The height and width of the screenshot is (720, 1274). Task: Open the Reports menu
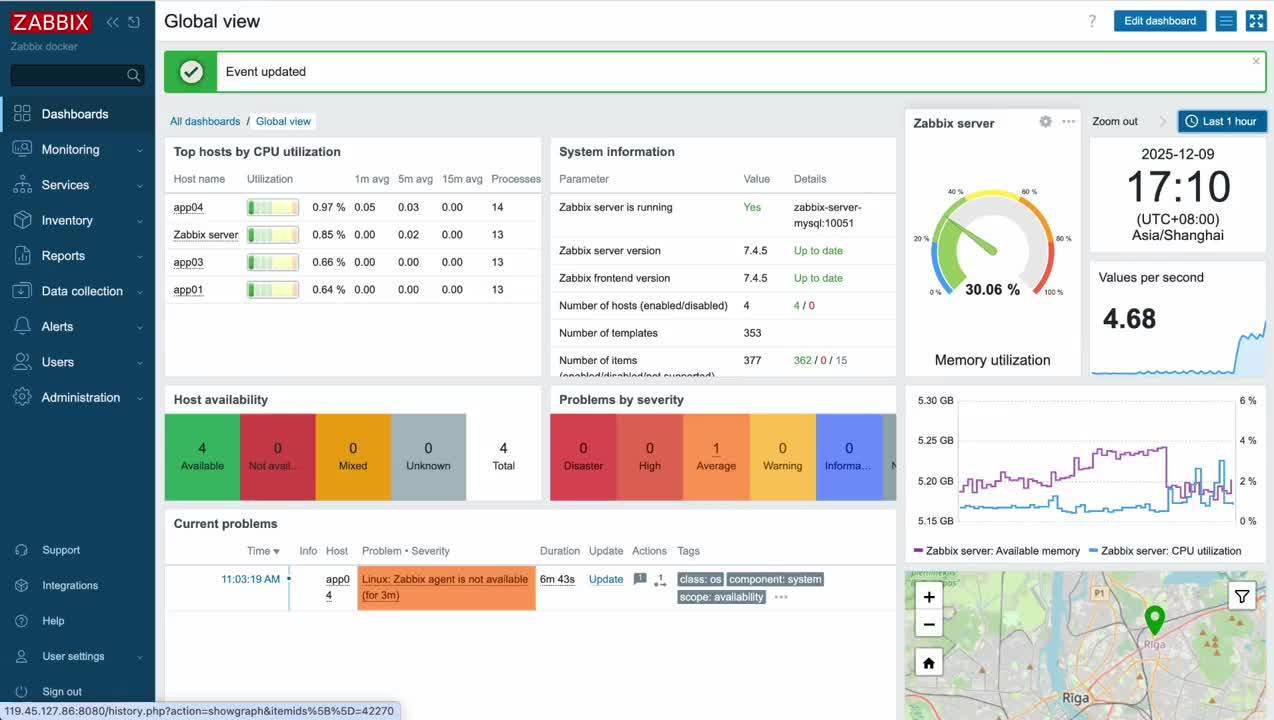[62, 255]
